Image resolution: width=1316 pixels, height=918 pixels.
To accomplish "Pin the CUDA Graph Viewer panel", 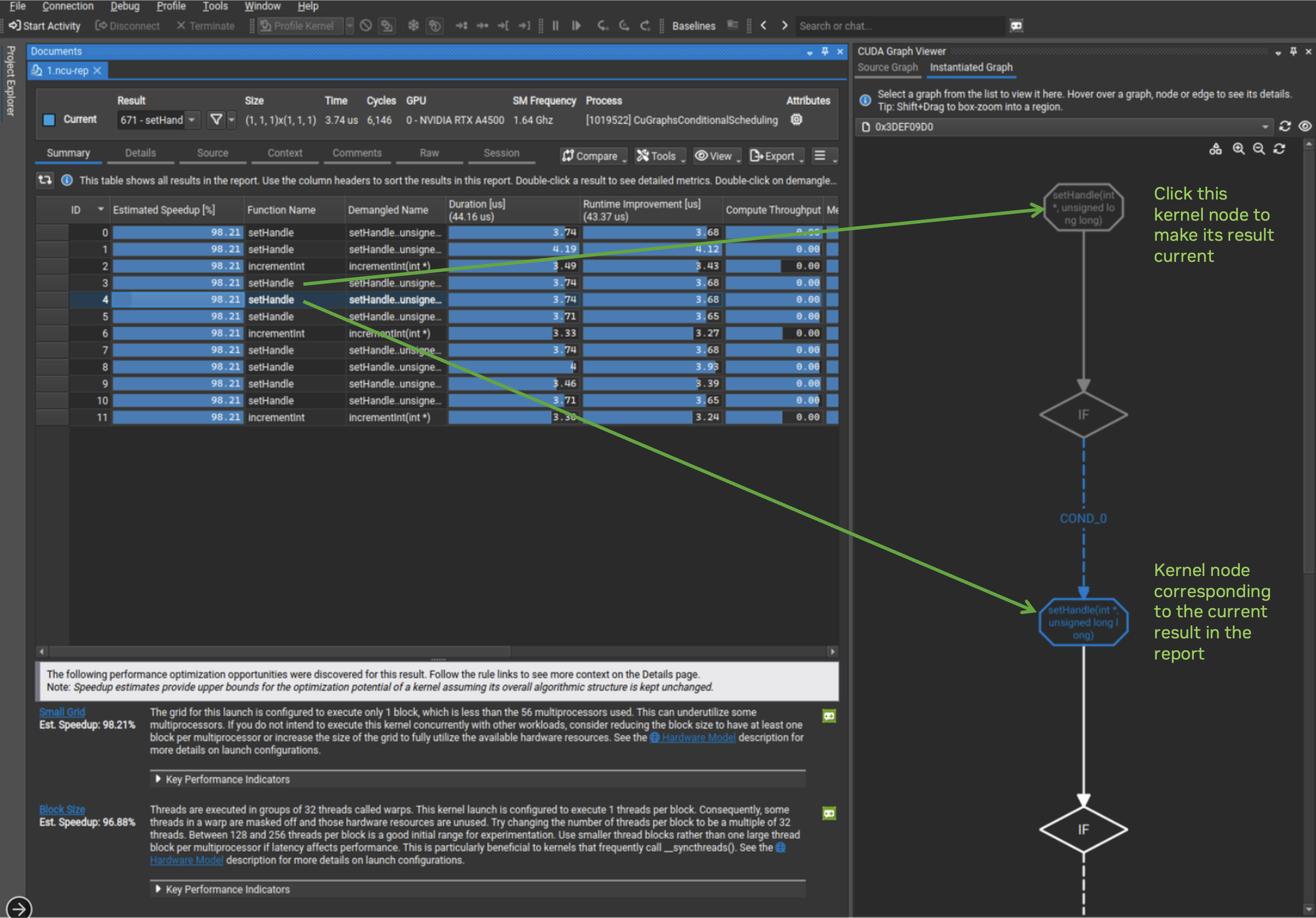I will tap(1293, 52).
